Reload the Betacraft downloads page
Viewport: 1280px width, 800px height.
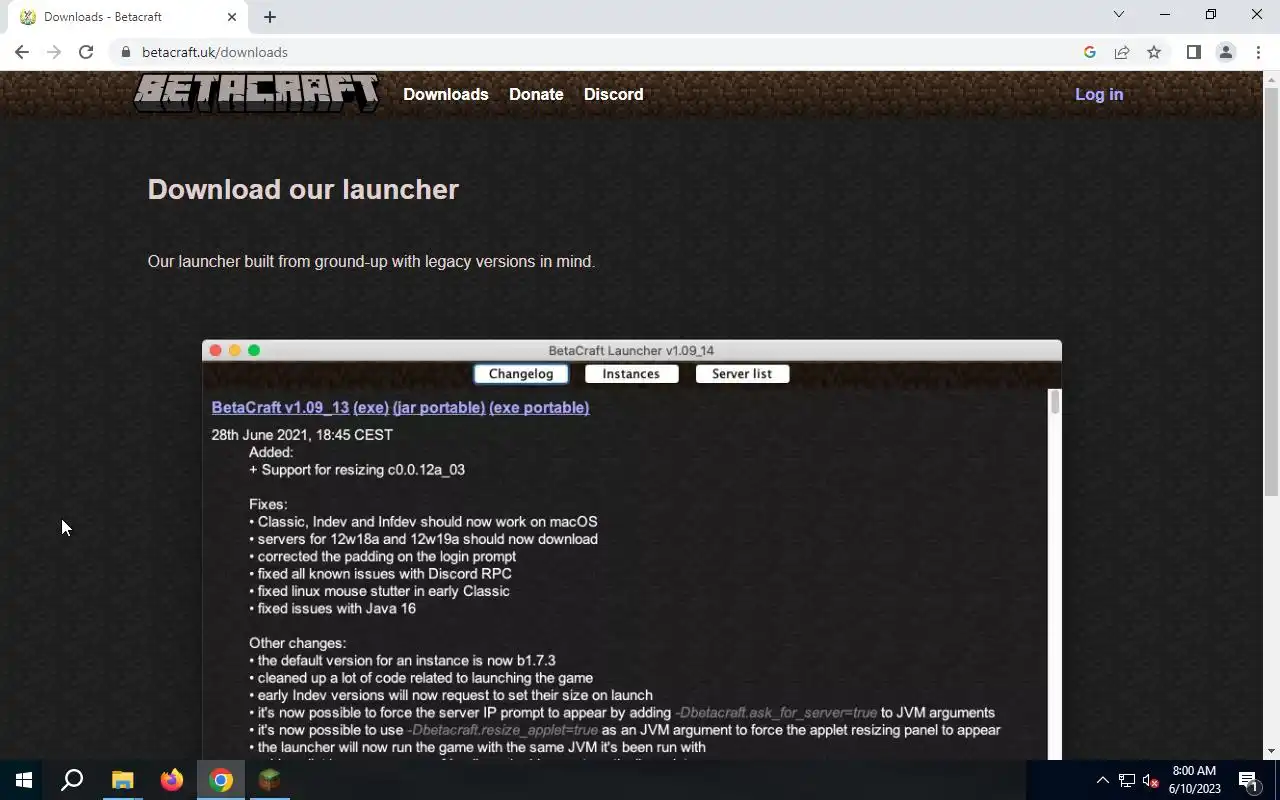pos(86,52)
